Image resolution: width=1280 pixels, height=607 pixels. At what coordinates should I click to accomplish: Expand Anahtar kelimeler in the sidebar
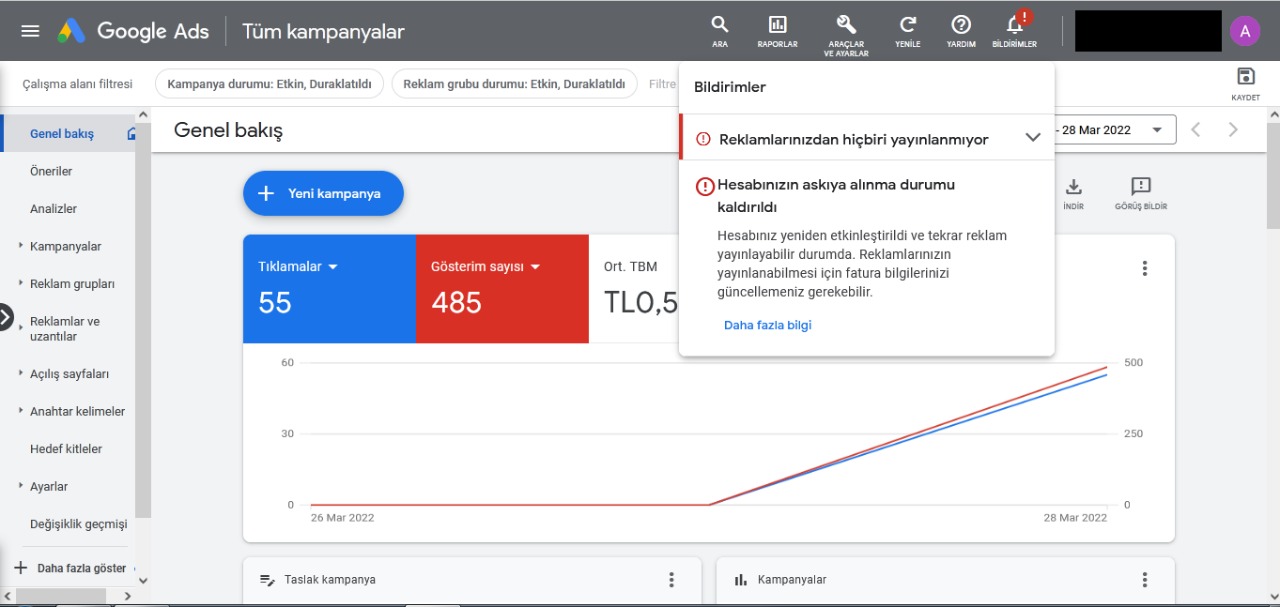click(x=21, y=411)
